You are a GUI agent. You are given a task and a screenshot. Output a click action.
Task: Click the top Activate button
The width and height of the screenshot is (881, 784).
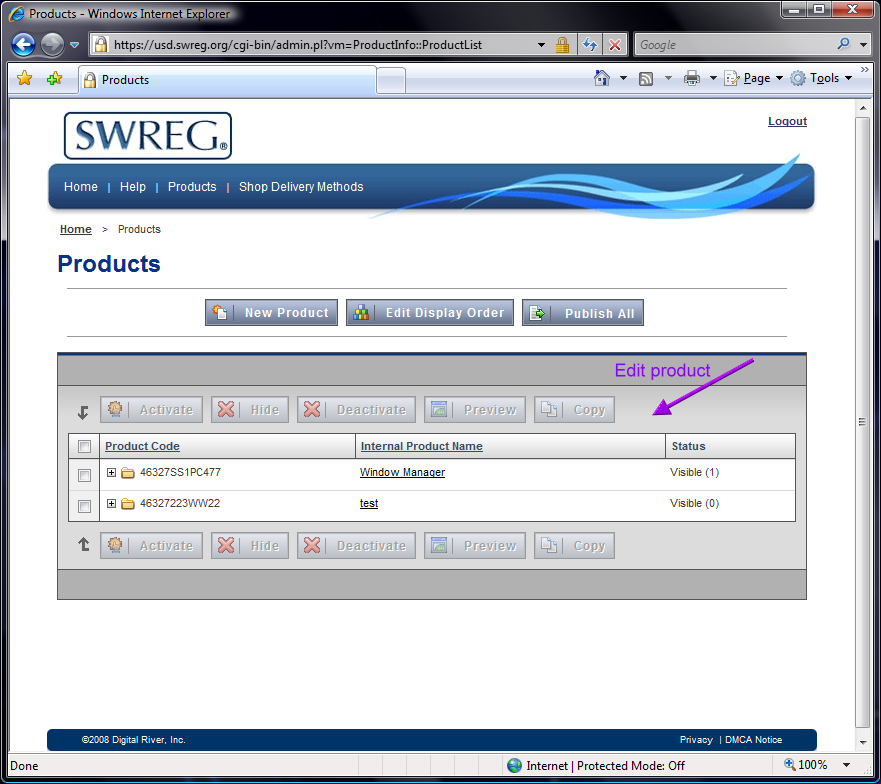tap(152, 410)
